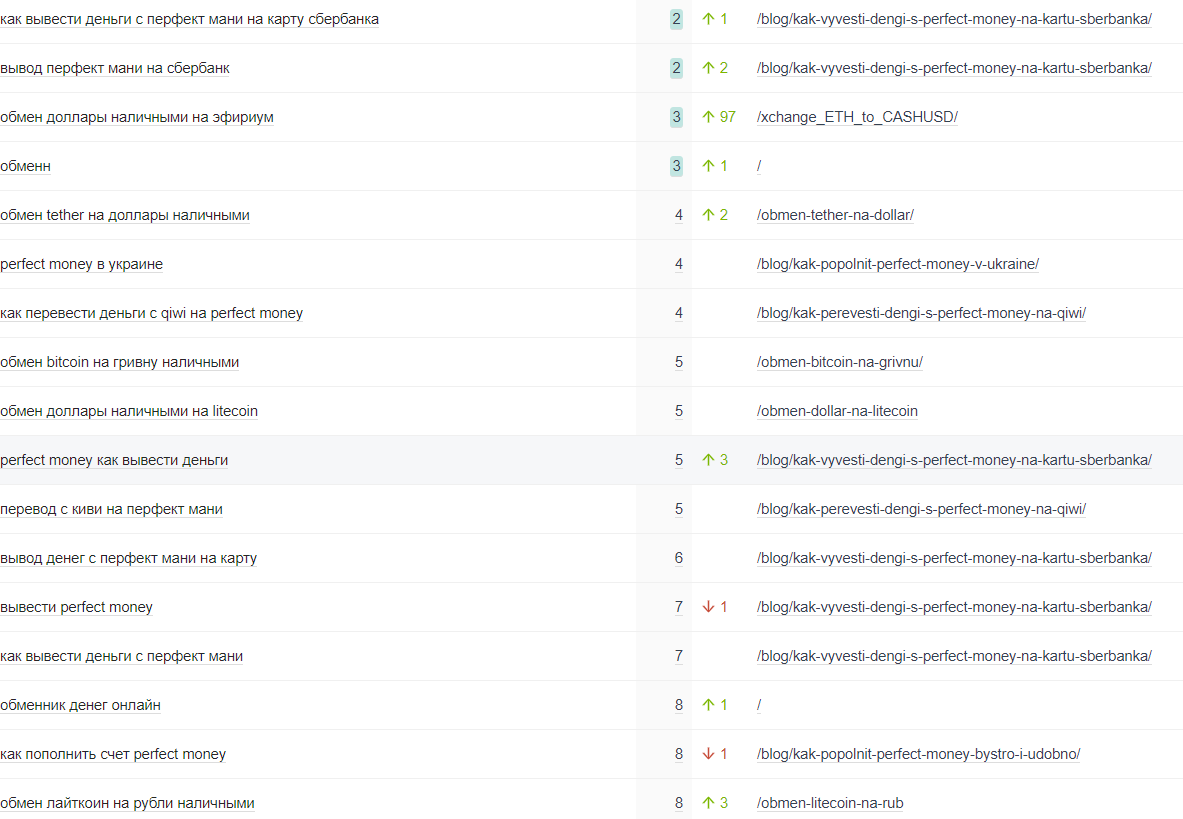Click green up 2 in 'вывод перфект мани на сбербанк' row
Screen dimensions: 1183x819
[x=715, y=68]
